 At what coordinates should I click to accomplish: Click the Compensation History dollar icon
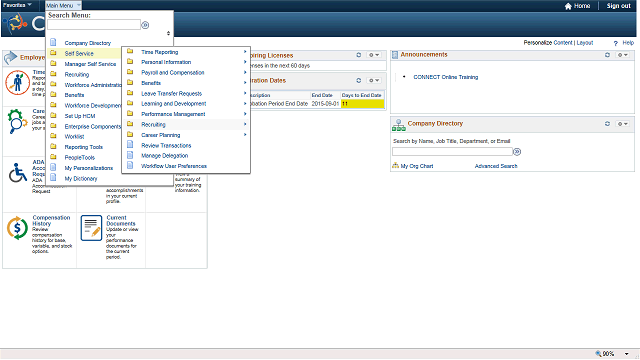17,228
